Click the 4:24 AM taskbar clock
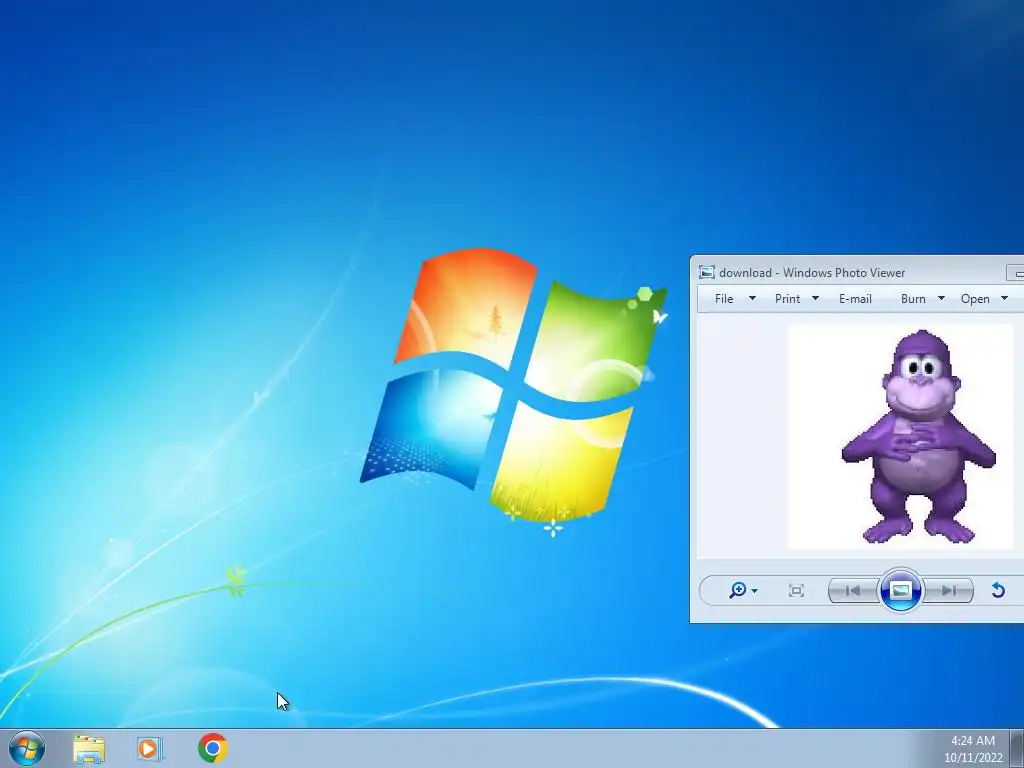 [x=973, y=741]
